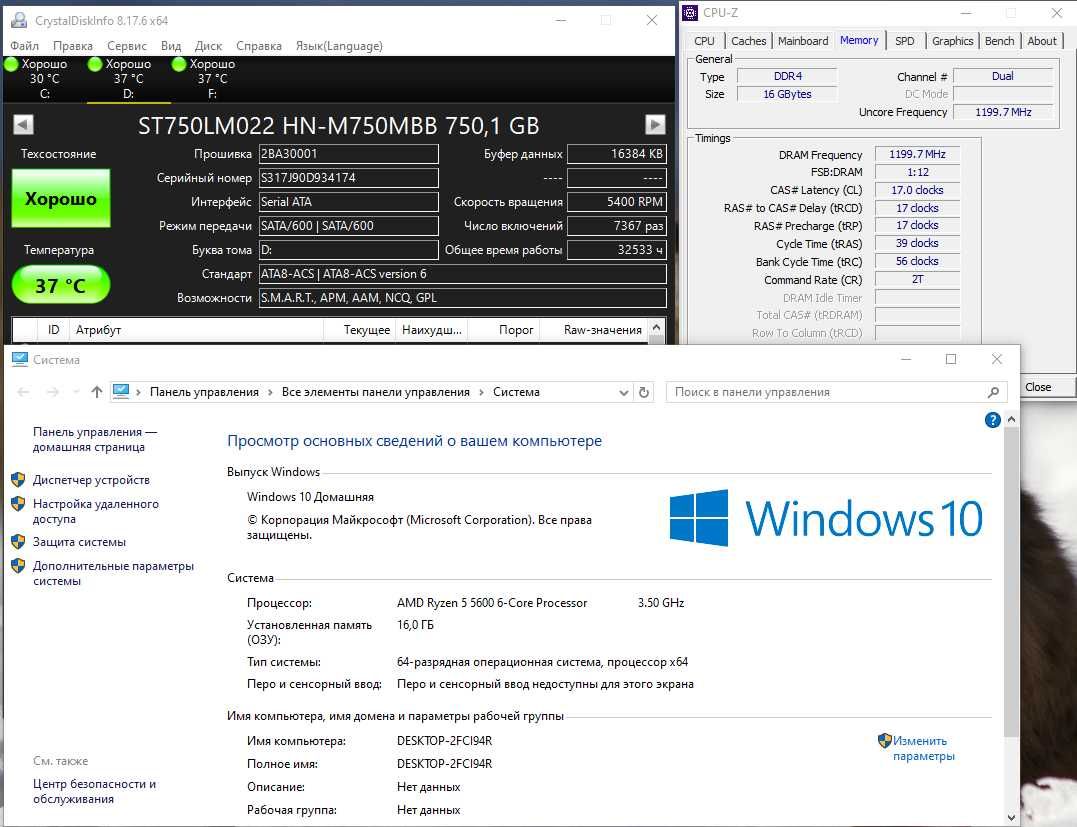The image size is (1077, 827).
Task: Expand the address bar history dropdown
Action: pos(624,393)
